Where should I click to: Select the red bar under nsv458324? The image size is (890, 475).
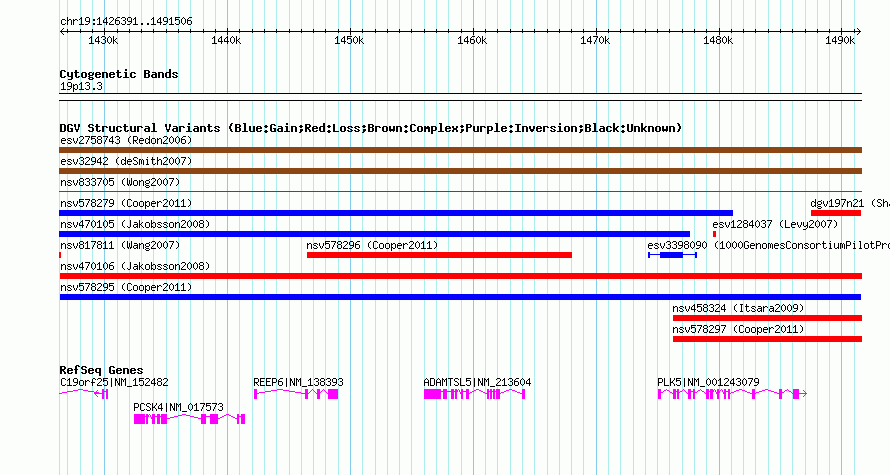click(767, 318)
